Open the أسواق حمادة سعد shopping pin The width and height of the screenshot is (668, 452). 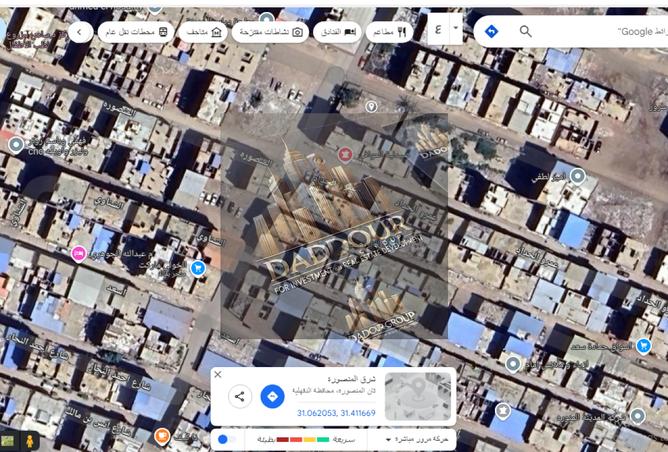point(643,345)
